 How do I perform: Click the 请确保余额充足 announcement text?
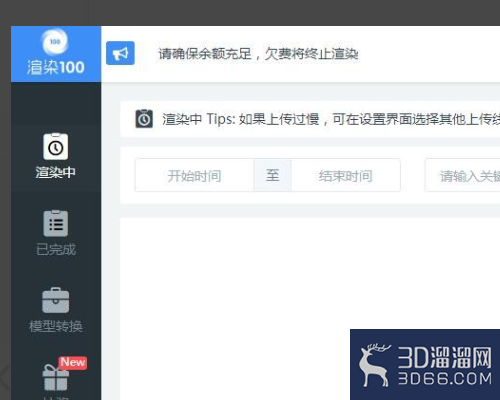[258, 54]
